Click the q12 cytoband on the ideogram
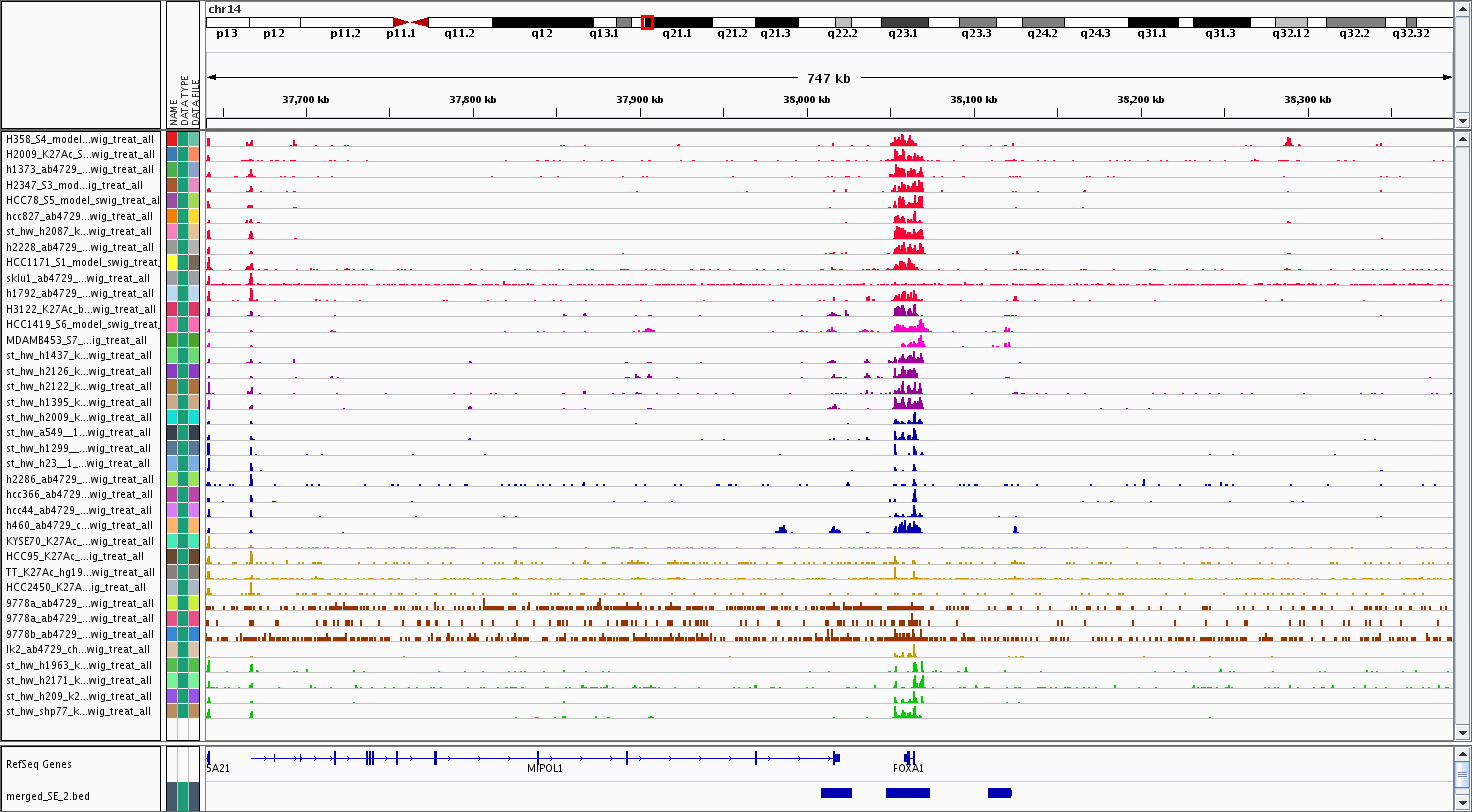The height and width of the screenshot is (812, 1472). (x=542, y=22)
